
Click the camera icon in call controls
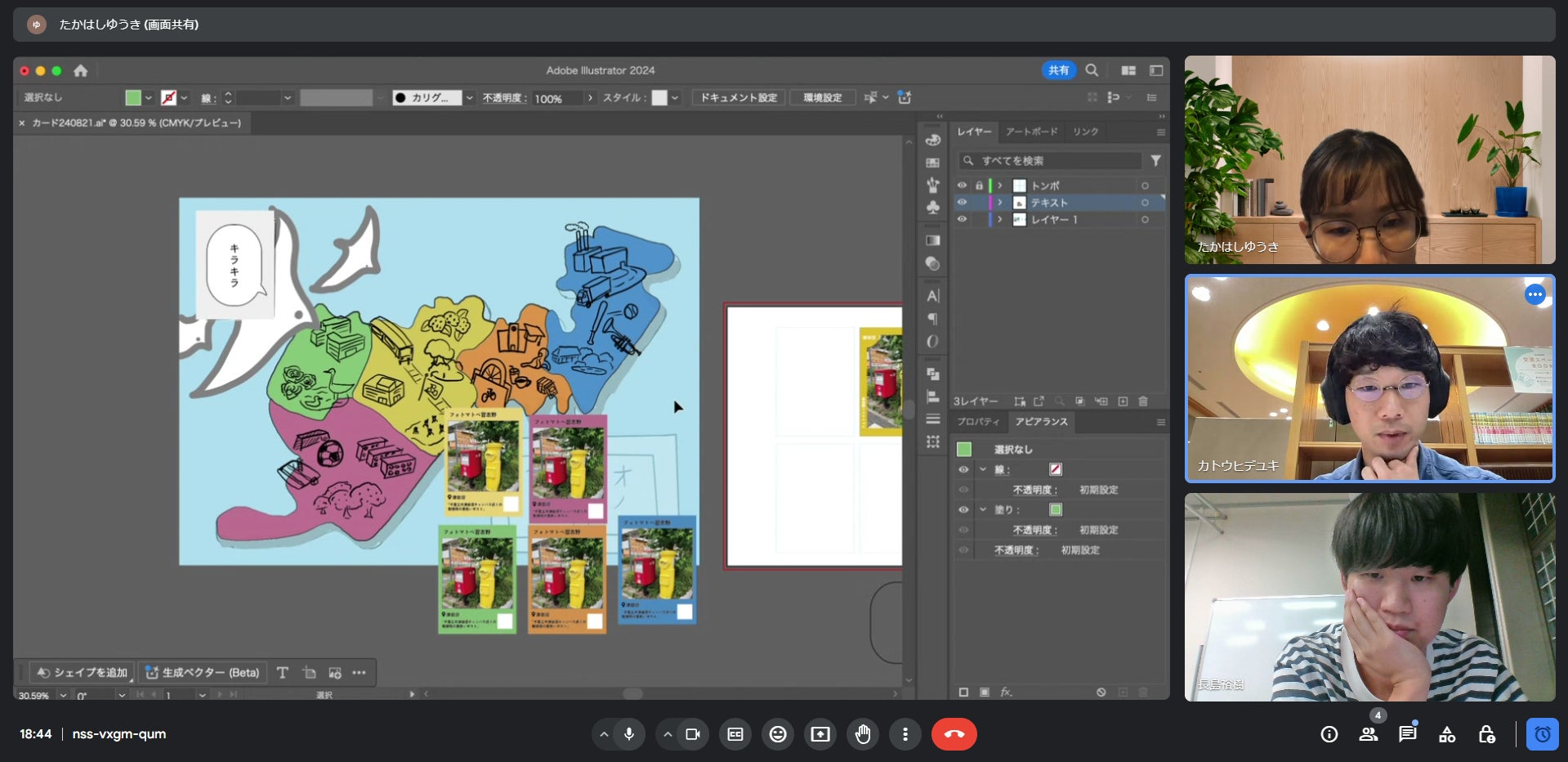click(692, 734)
